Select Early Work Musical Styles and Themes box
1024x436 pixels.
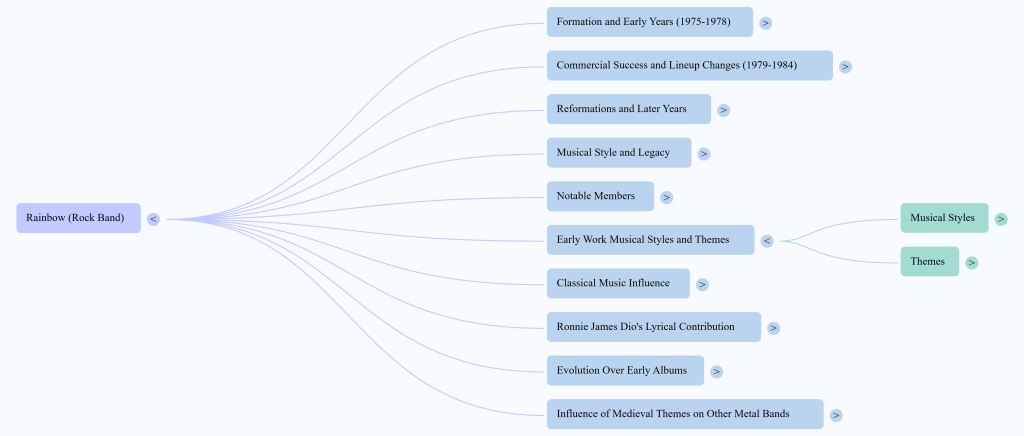click(650, 240)
